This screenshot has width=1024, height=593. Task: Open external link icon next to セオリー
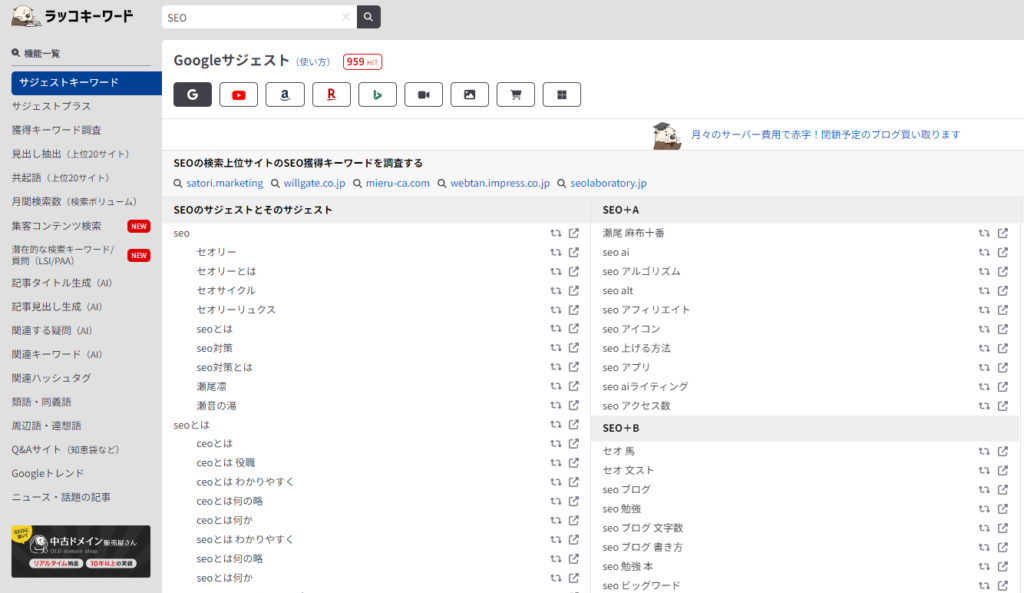coord(572,252)
